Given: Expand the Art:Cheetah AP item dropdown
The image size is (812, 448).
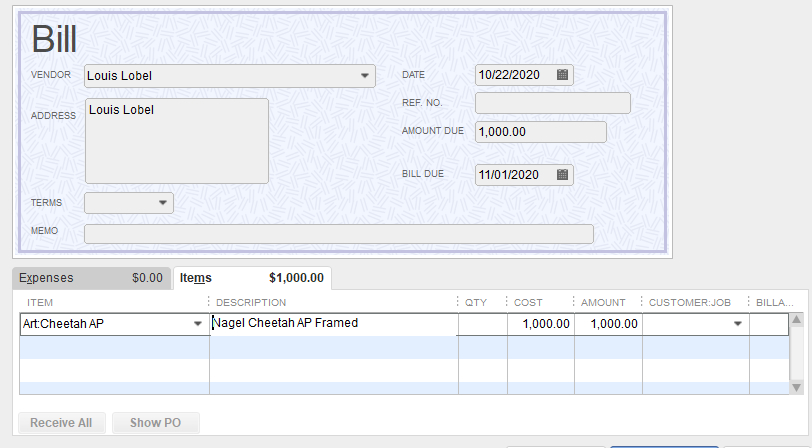Looking at the screenshot, I should (x=197, y=324).
